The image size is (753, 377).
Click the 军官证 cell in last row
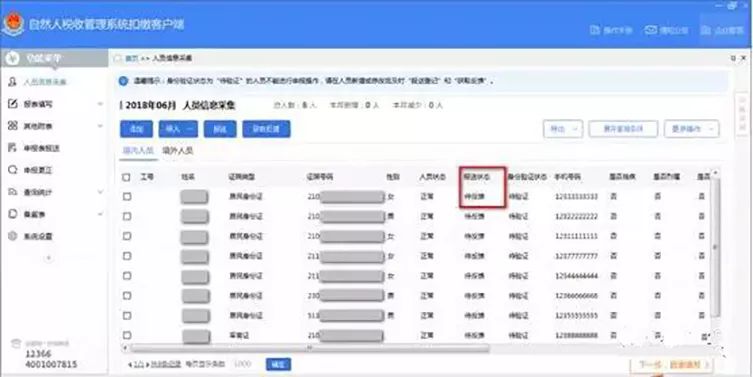tap(239, 335)
